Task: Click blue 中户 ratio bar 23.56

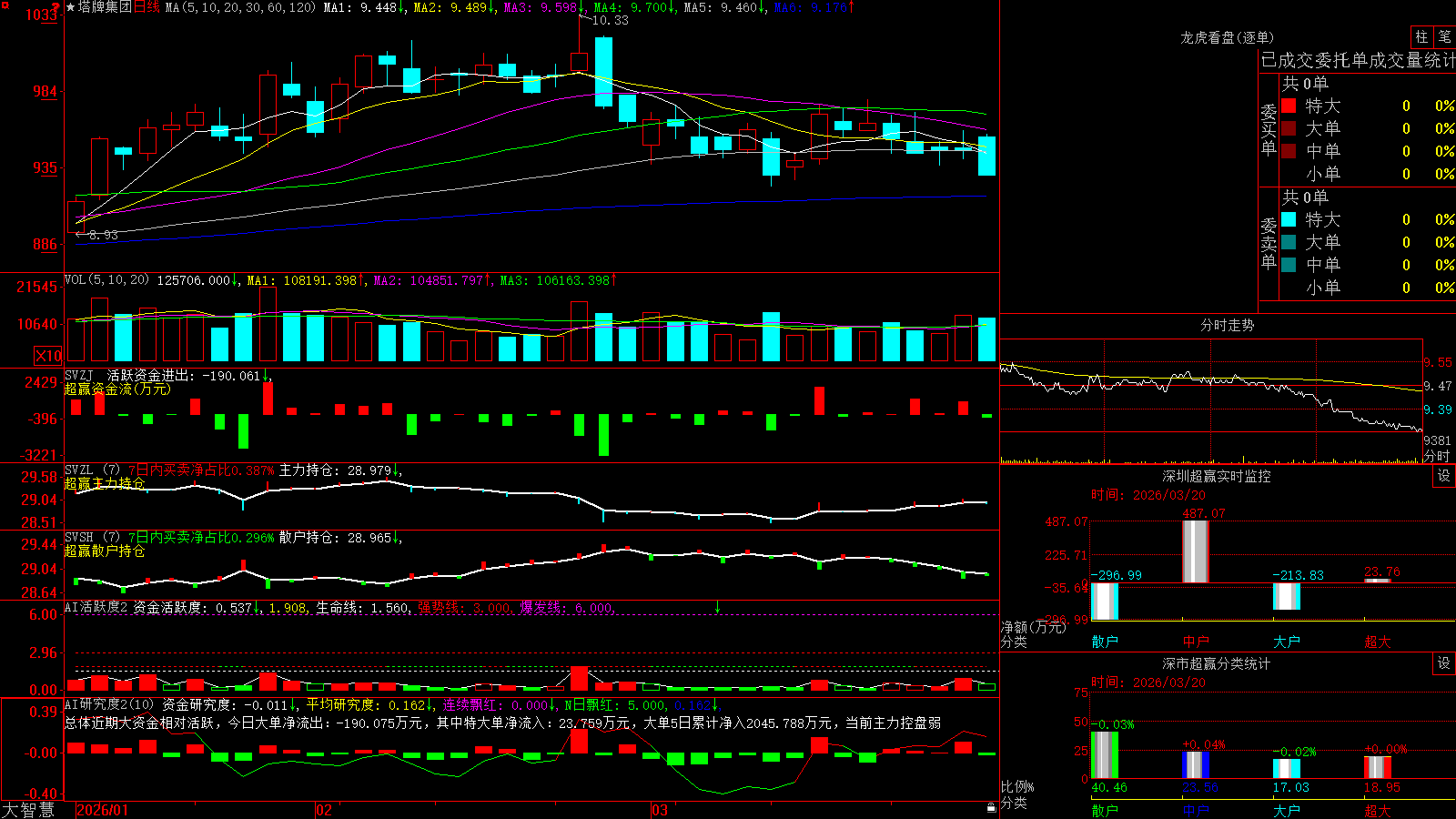Action: 1196,764
